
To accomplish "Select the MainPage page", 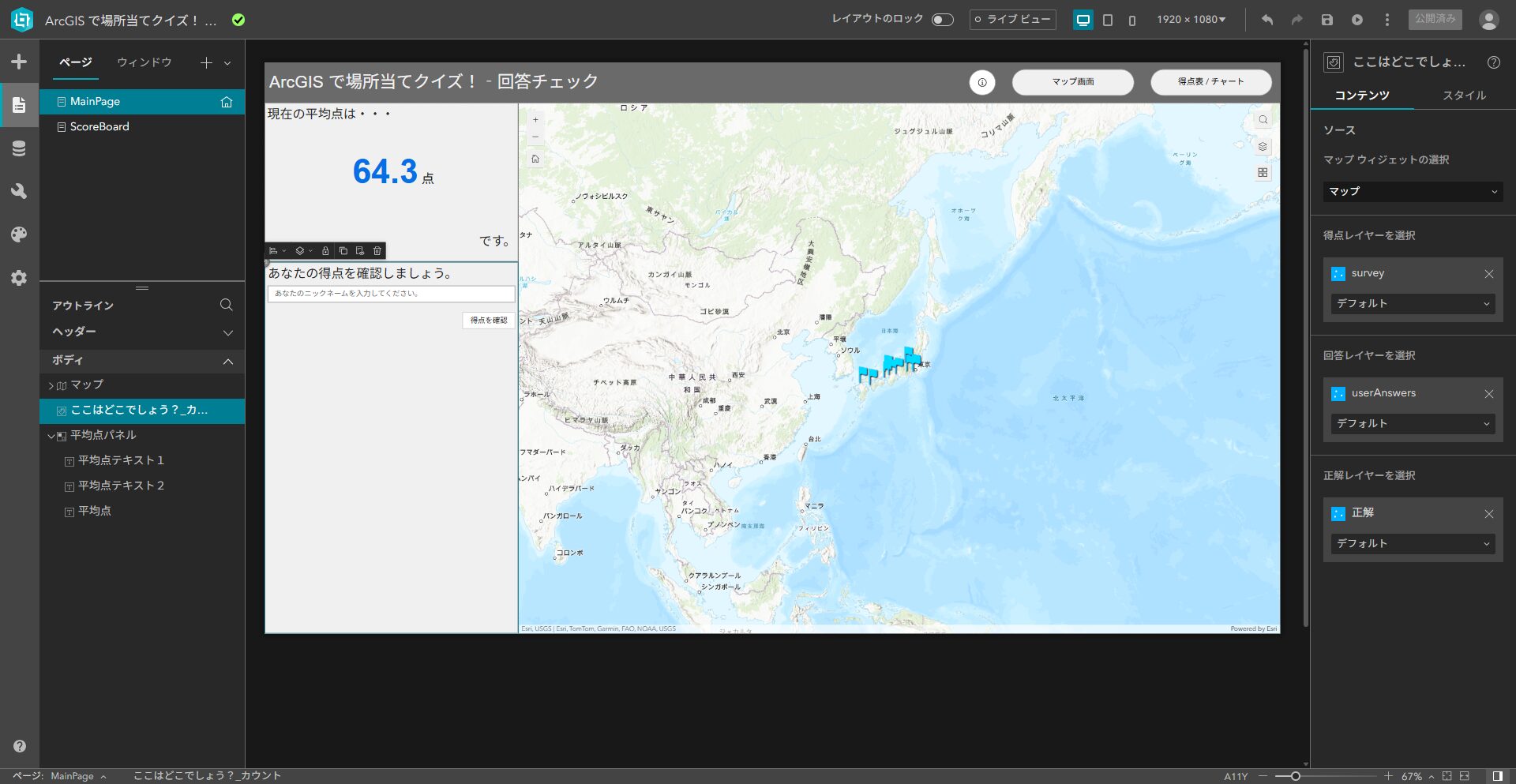I will tap(142, 102).
